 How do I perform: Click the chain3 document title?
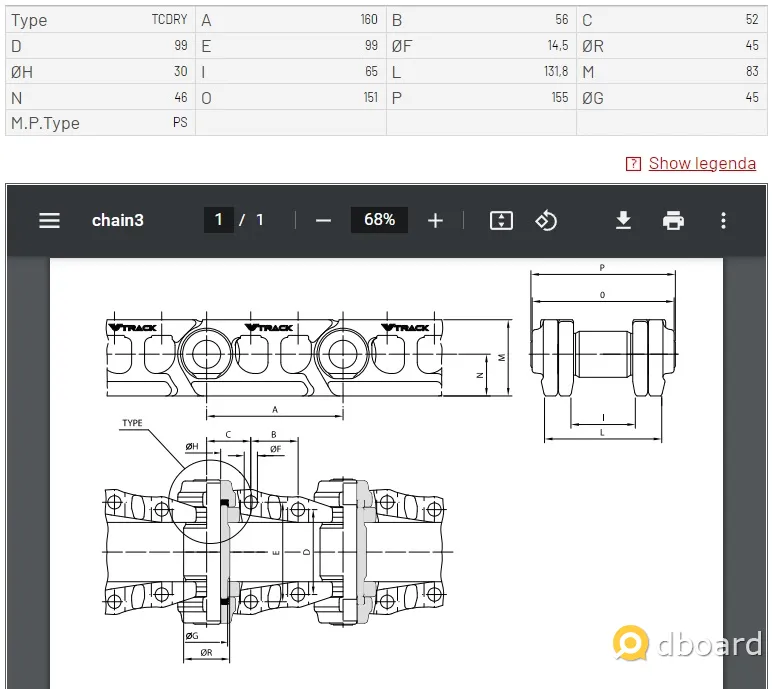click(x=117, y=220)
